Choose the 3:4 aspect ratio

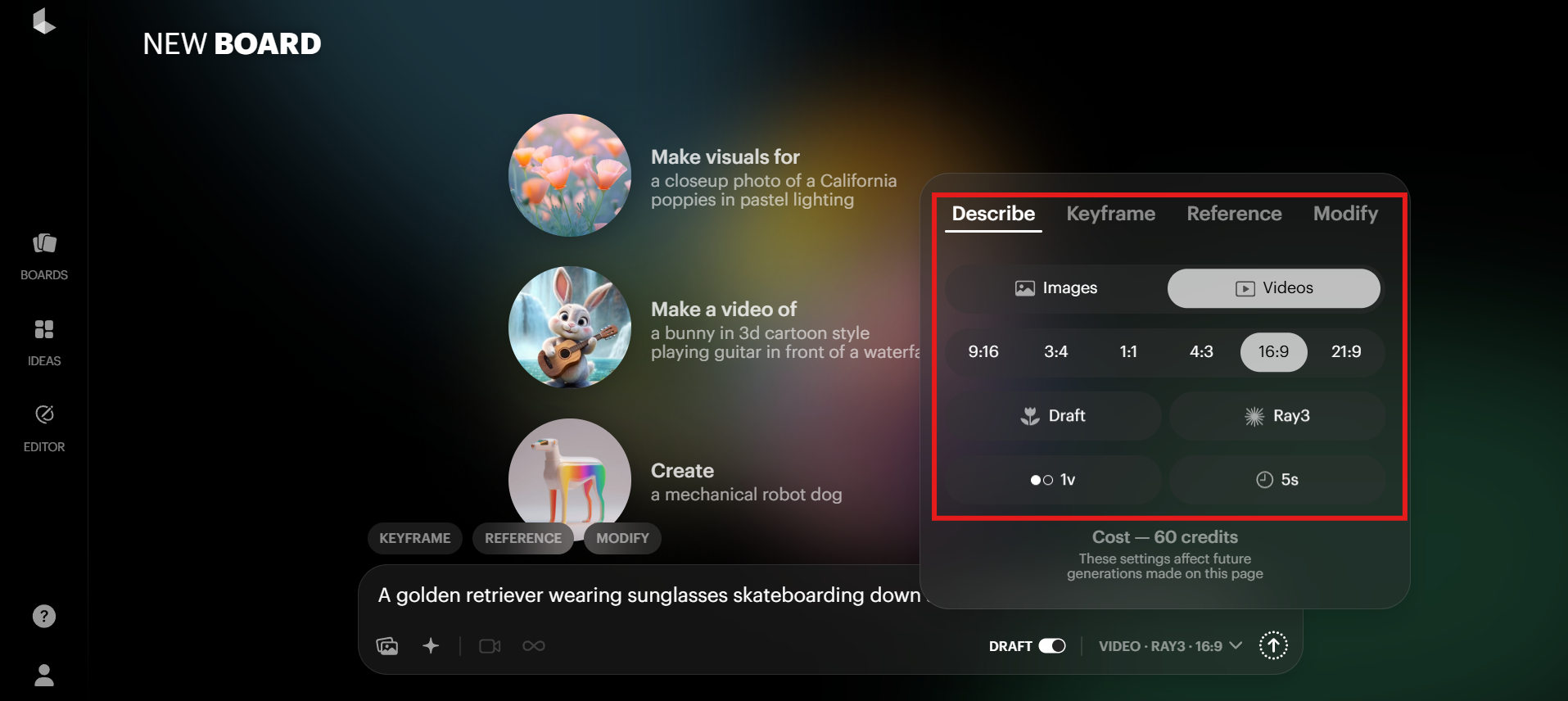(1056, 352)
